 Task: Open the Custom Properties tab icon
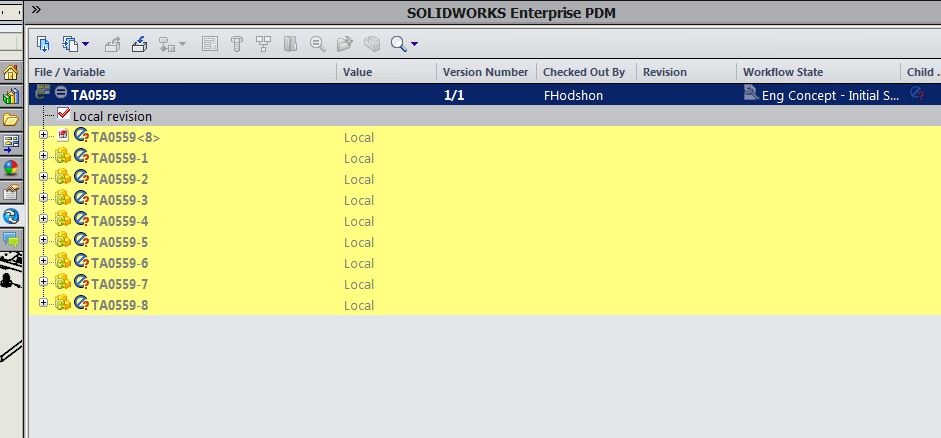(x=11, y=192)
